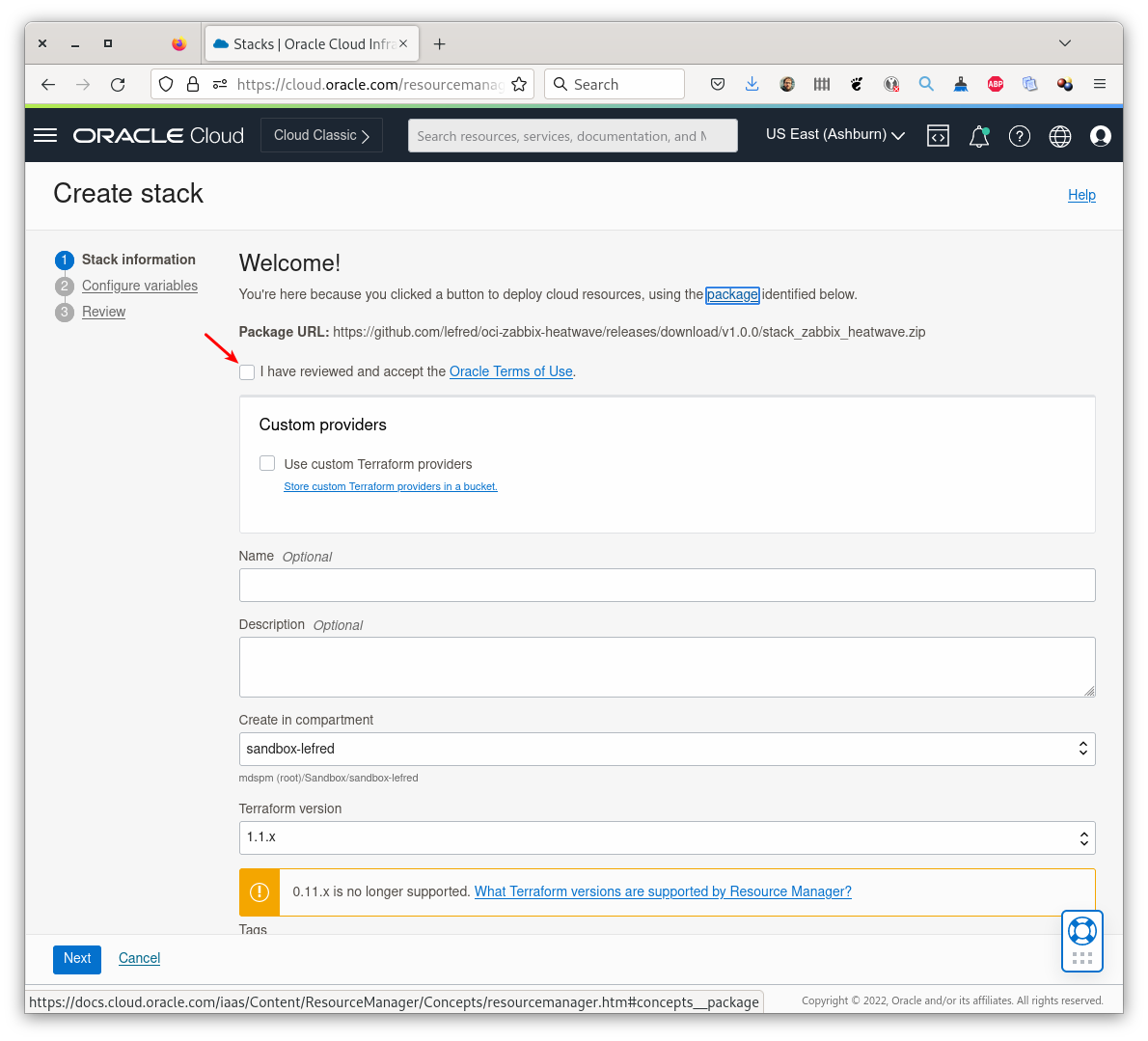This screenshot has height=1041, width=1148.
Task: Open the user profile avatar icon
Action: pos(1101,136)
